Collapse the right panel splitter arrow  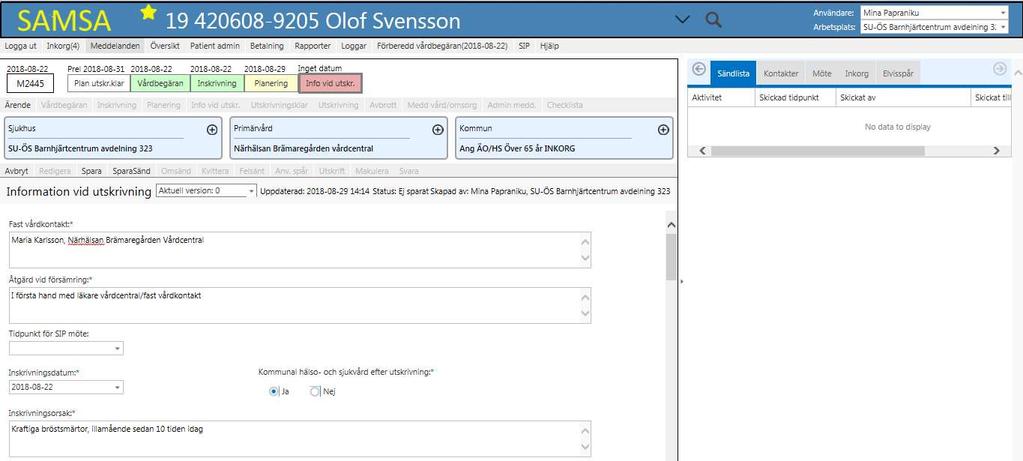[682, 281]
